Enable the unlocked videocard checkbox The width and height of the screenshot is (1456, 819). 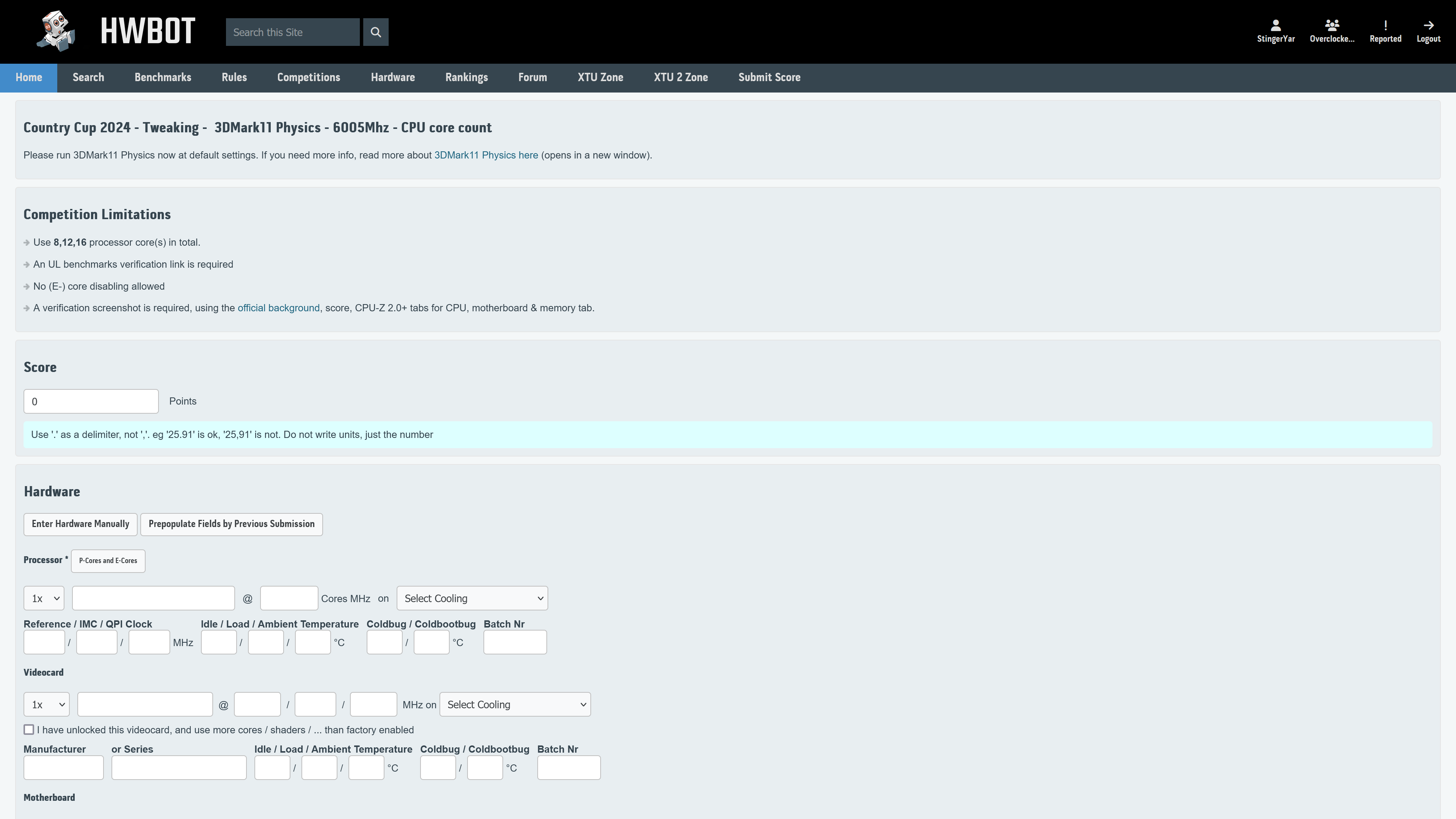pyautogui.click(x=29, y=730)
